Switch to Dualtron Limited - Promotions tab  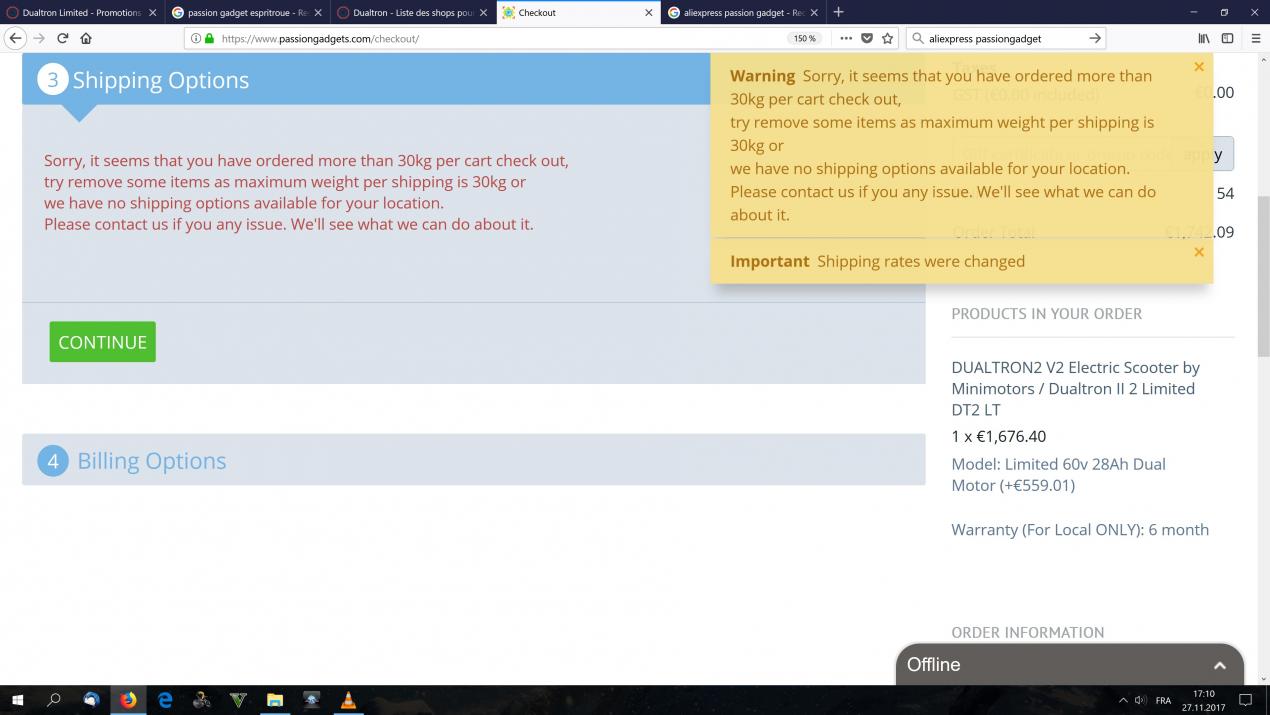[x=82, y=13]
